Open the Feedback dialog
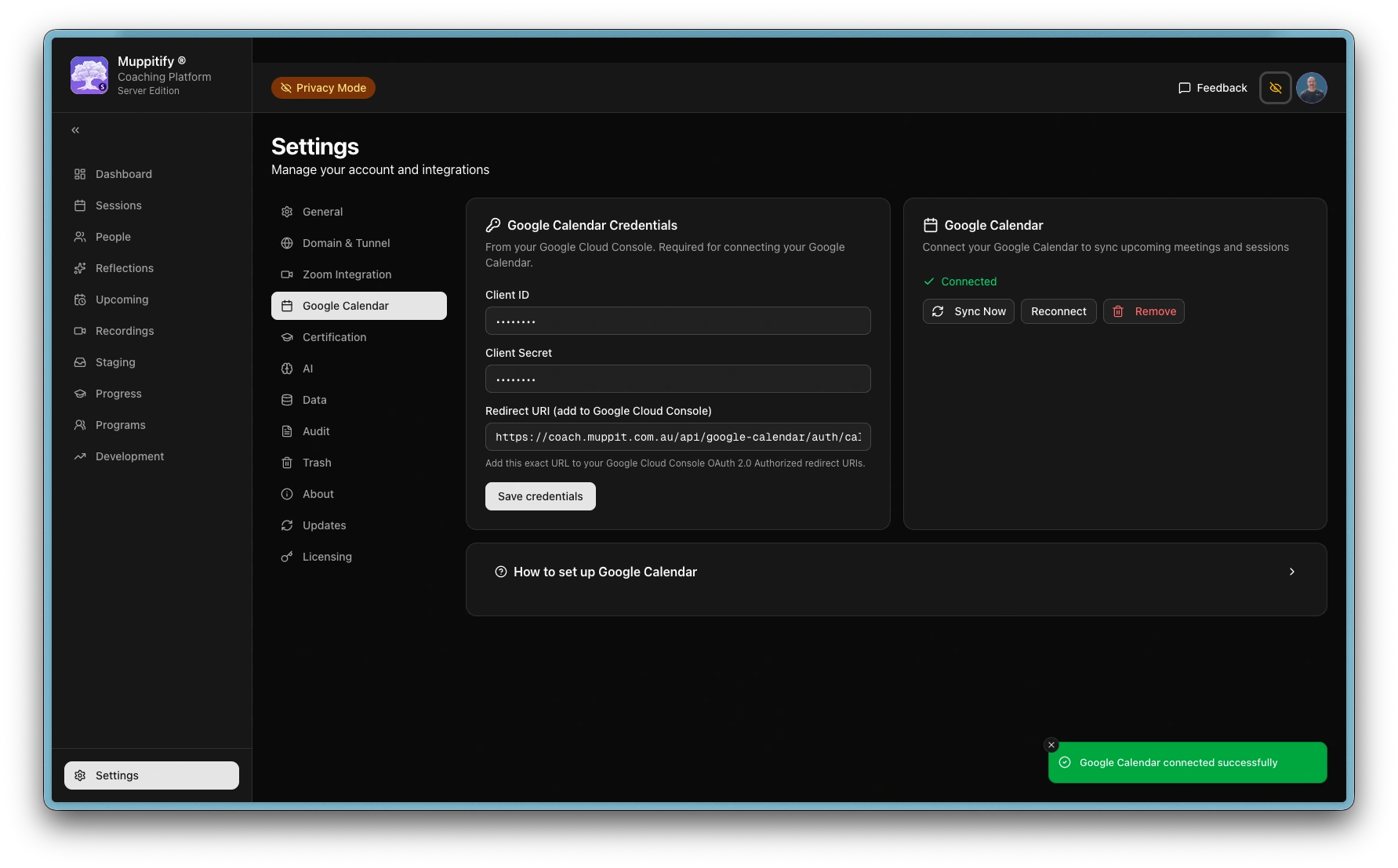 point(1212,88)
